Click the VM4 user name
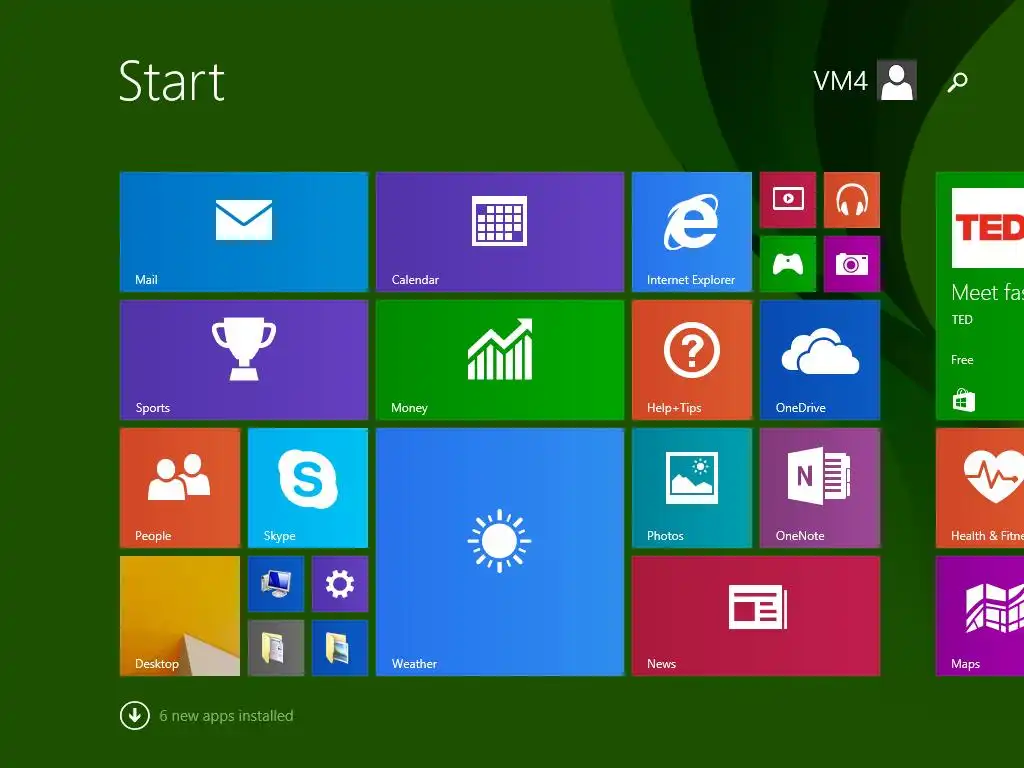Screen dimensions: 1024x768 [840, 81]
